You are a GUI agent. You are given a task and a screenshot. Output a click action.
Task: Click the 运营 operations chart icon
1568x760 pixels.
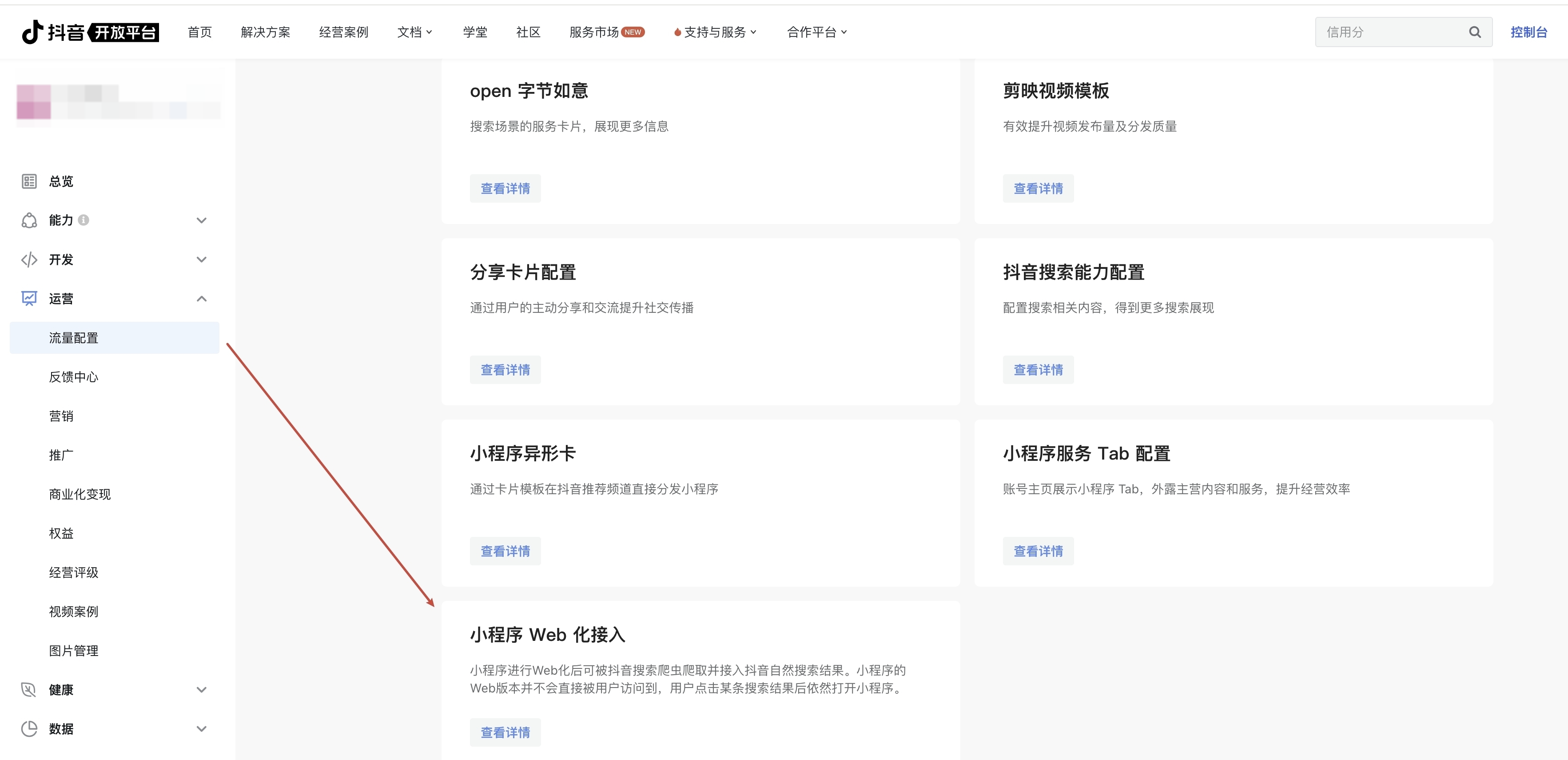(x=29, y=298)
